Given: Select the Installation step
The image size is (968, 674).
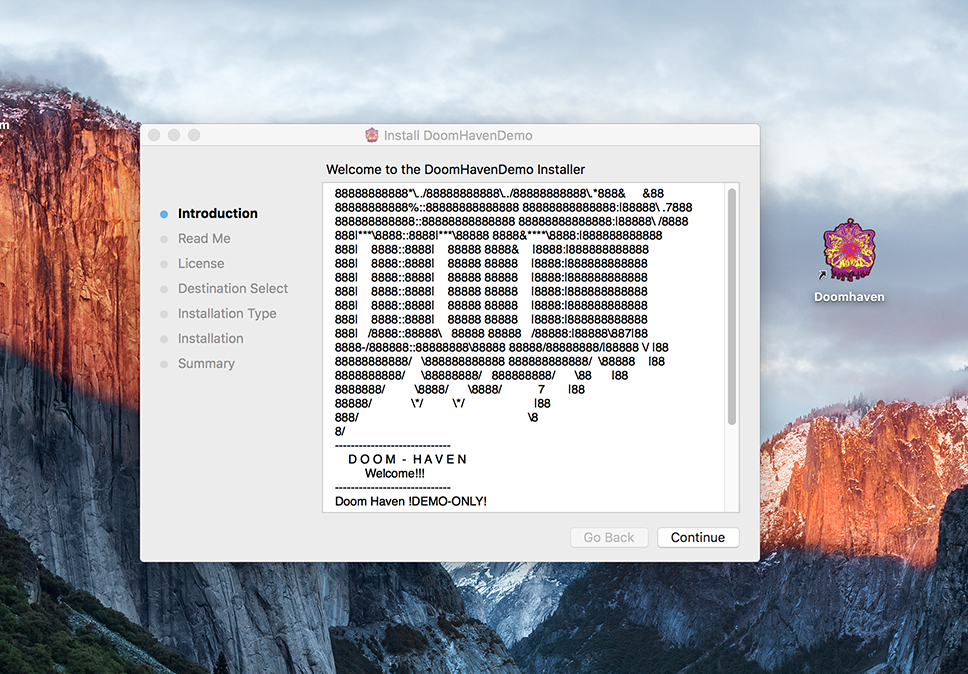Looking at the screenshot, I should (211, 338).
